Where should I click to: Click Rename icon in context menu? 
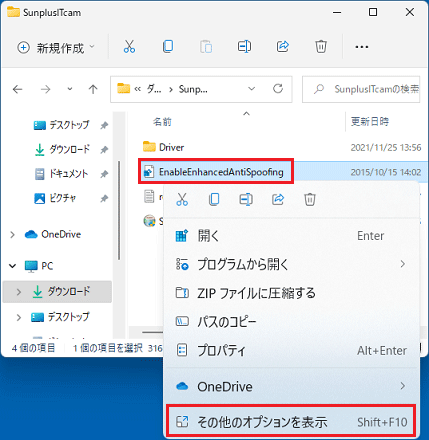click(x=246, y=199)
